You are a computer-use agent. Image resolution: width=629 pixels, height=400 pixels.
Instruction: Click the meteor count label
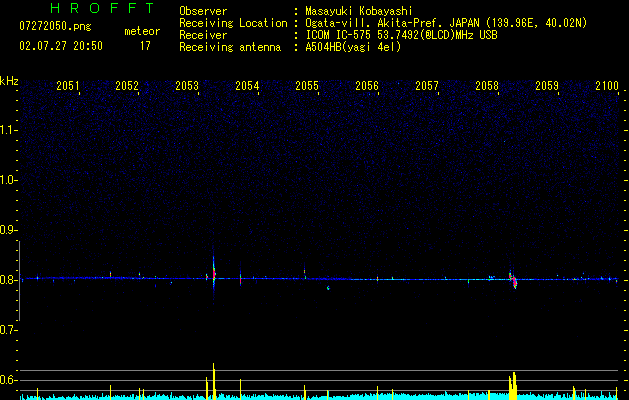point(142,31)
